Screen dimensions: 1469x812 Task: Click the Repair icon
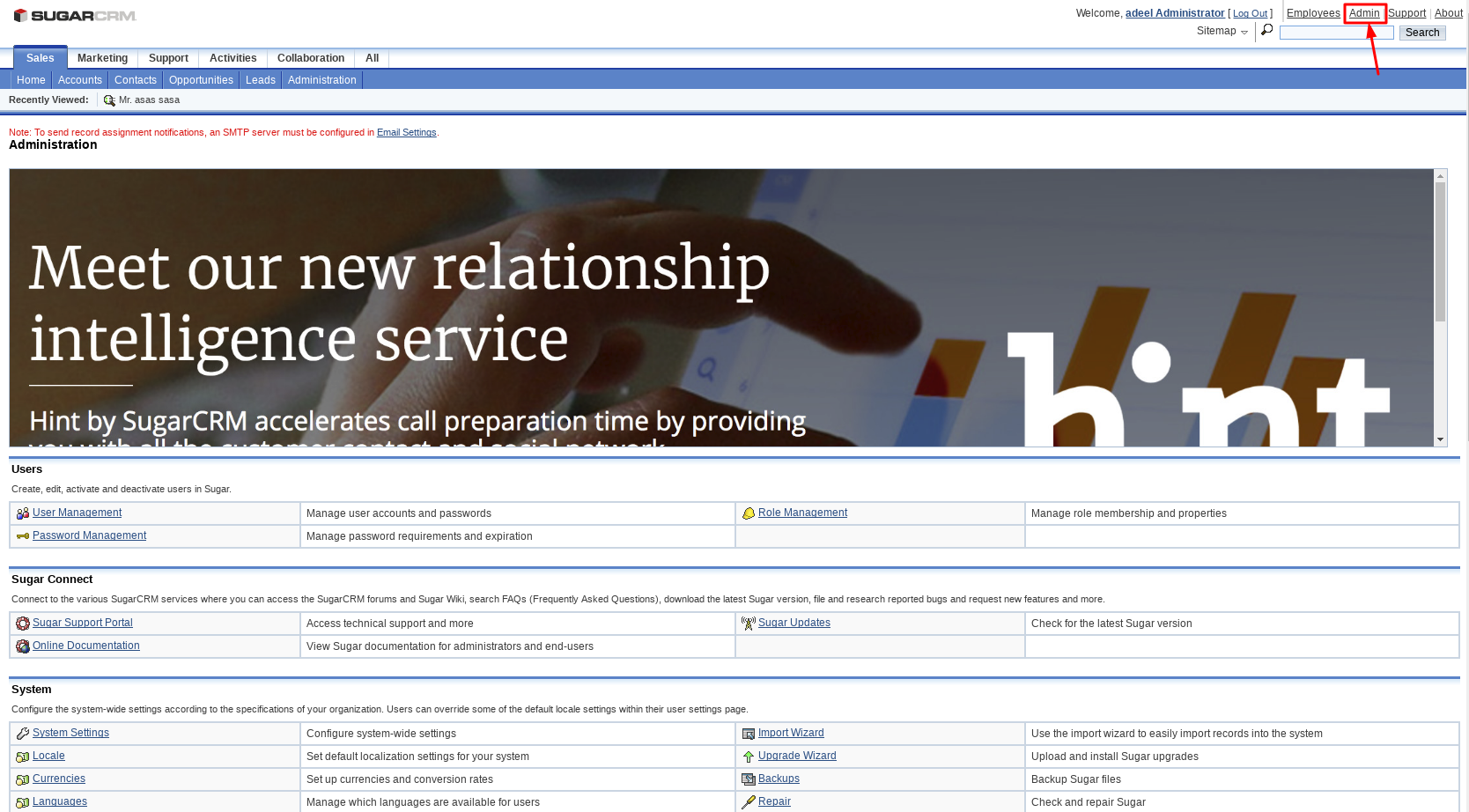click(x=749, y=802)
